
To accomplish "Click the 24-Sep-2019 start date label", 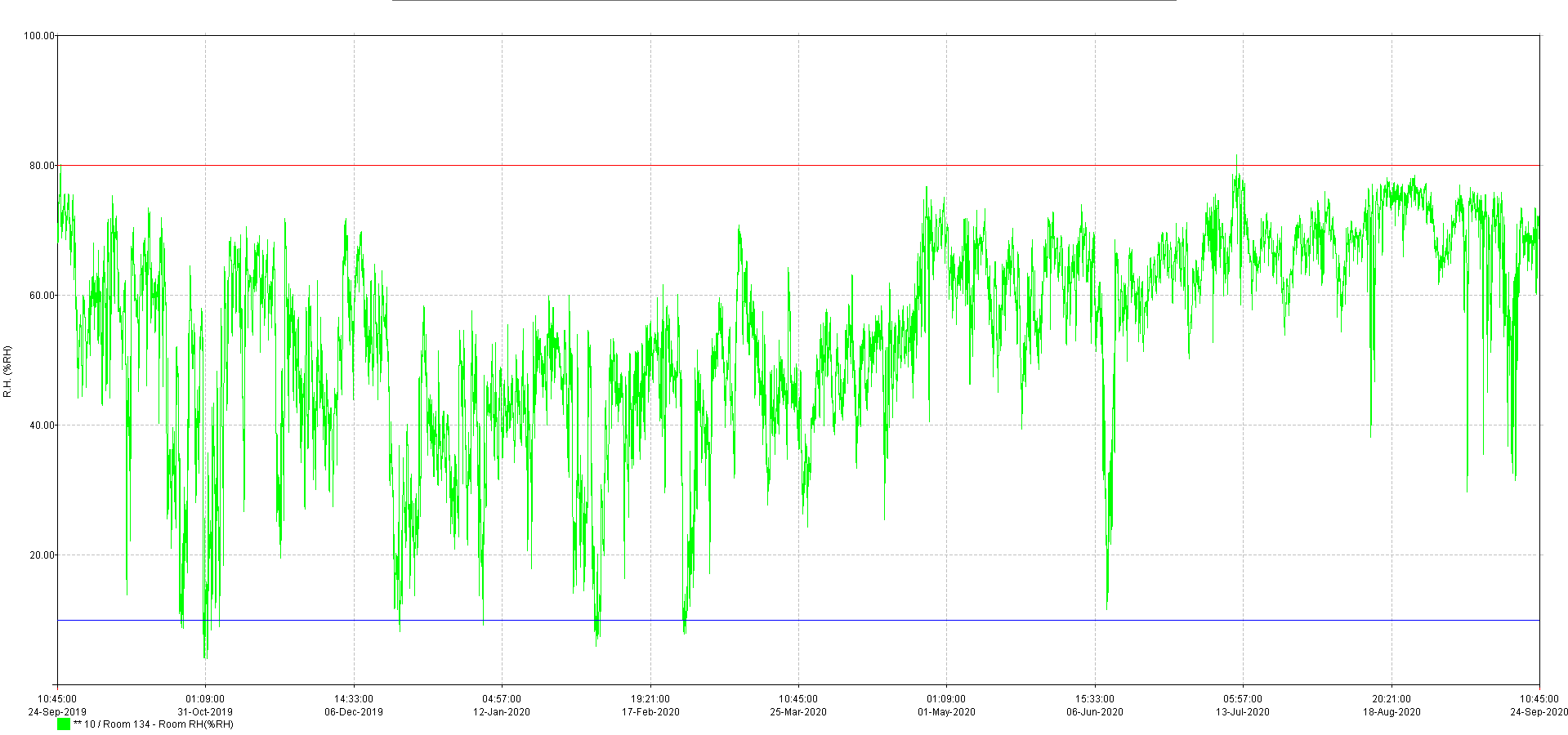I will point(57,712).
